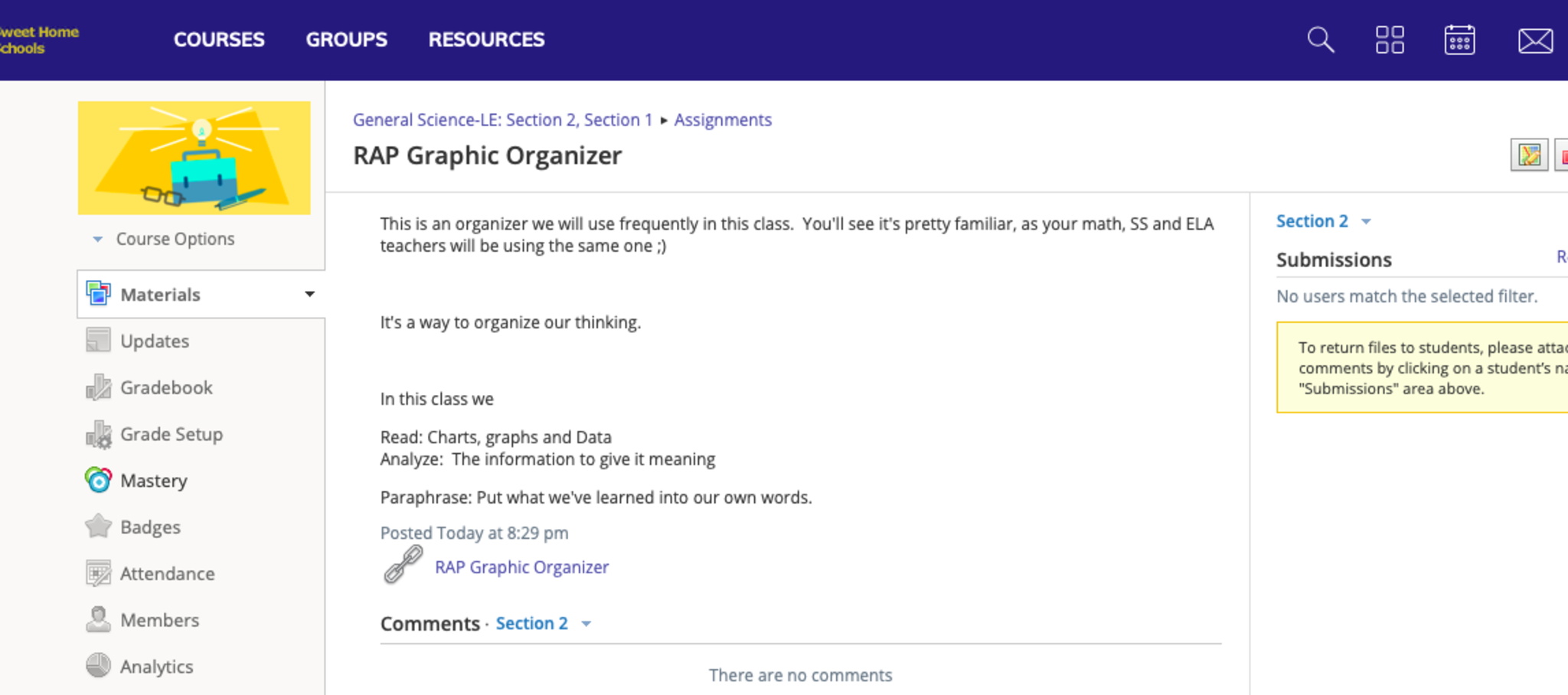The height and width of the screenshot is (695, 1568).
Task: Click the annotation icon beside the title
Action: click(x=1529, y=155)
